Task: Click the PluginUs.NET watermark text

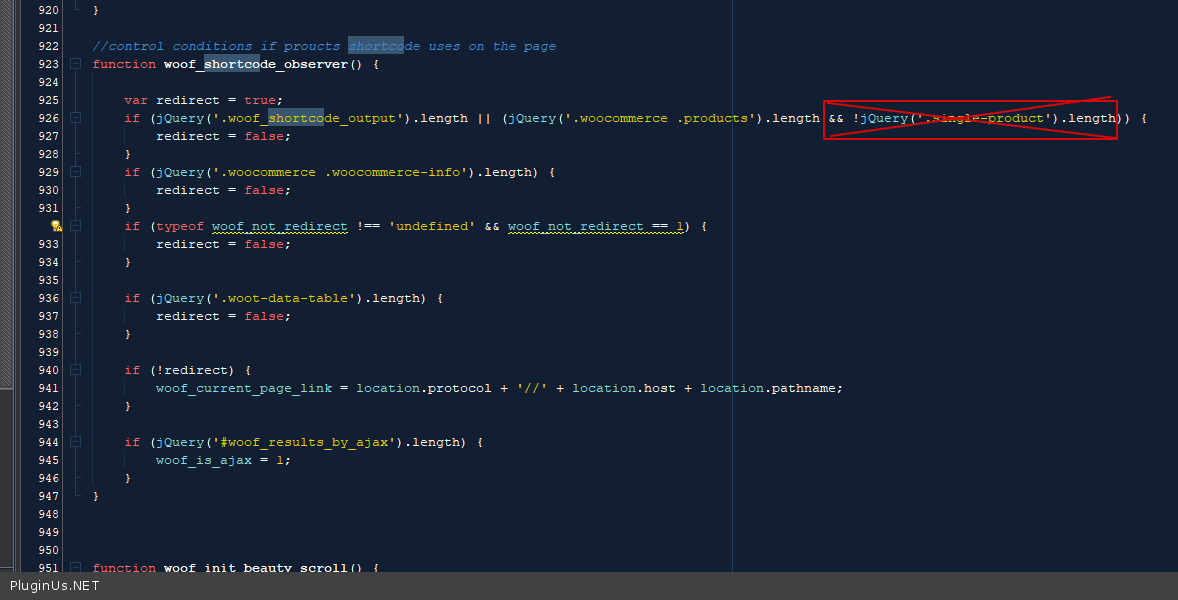Action: pyautogui.click(x=55, y=586)
